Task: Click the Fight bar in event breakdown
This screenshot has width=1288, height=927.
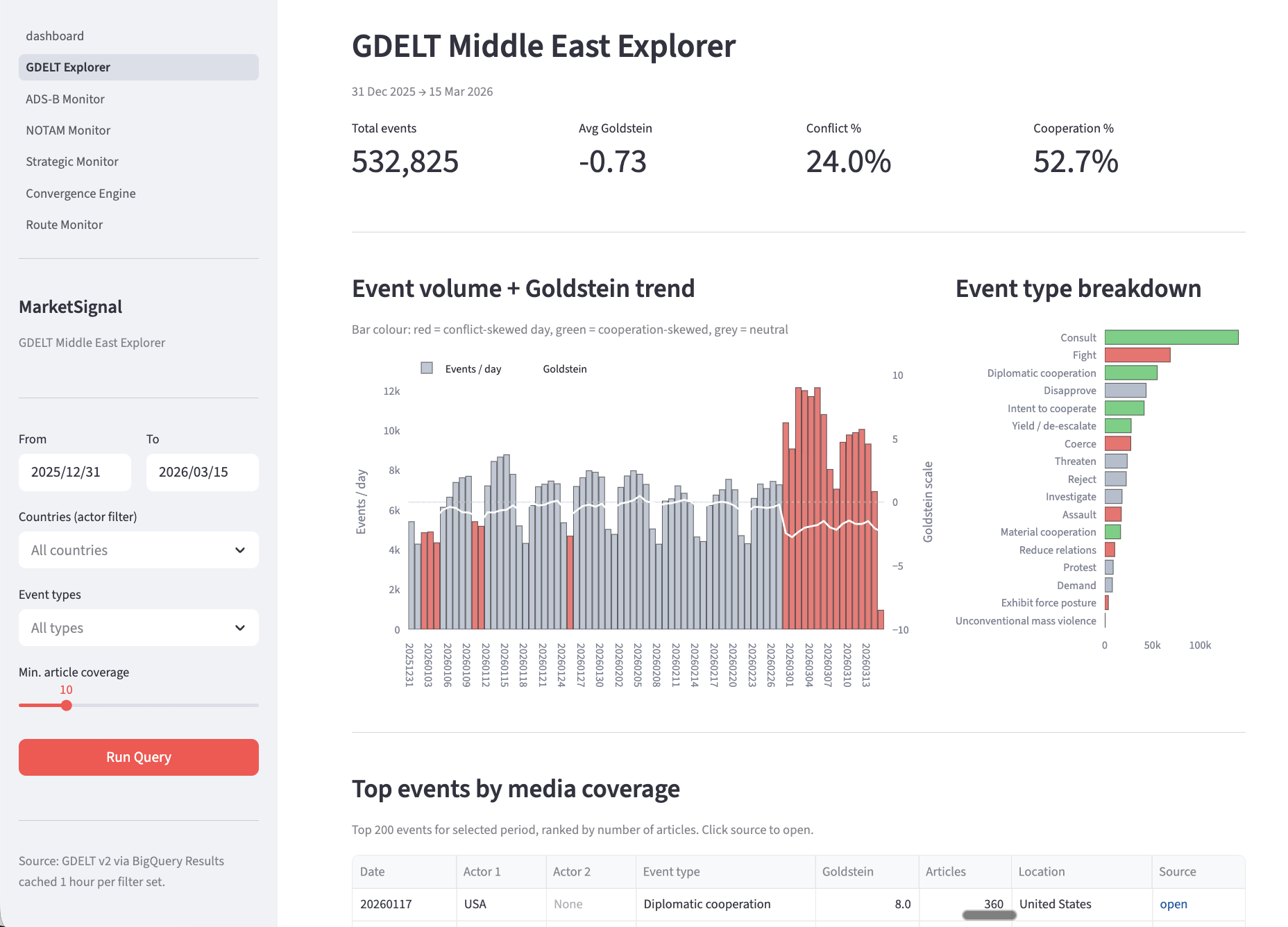Action: 1136,355
